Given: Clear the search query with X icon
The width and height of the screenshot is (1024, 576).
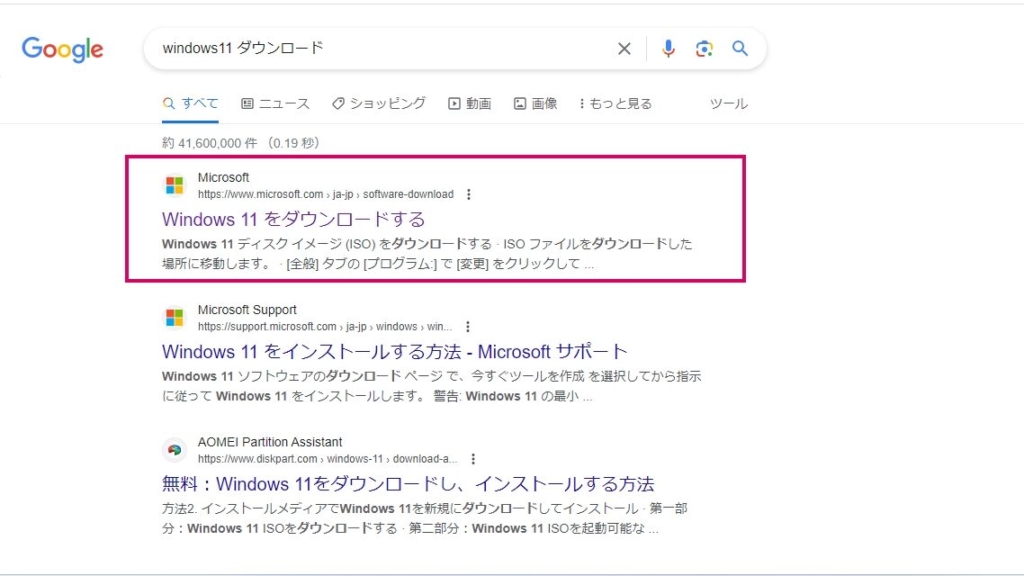Looking at the screenshot, I should (624, 48).
